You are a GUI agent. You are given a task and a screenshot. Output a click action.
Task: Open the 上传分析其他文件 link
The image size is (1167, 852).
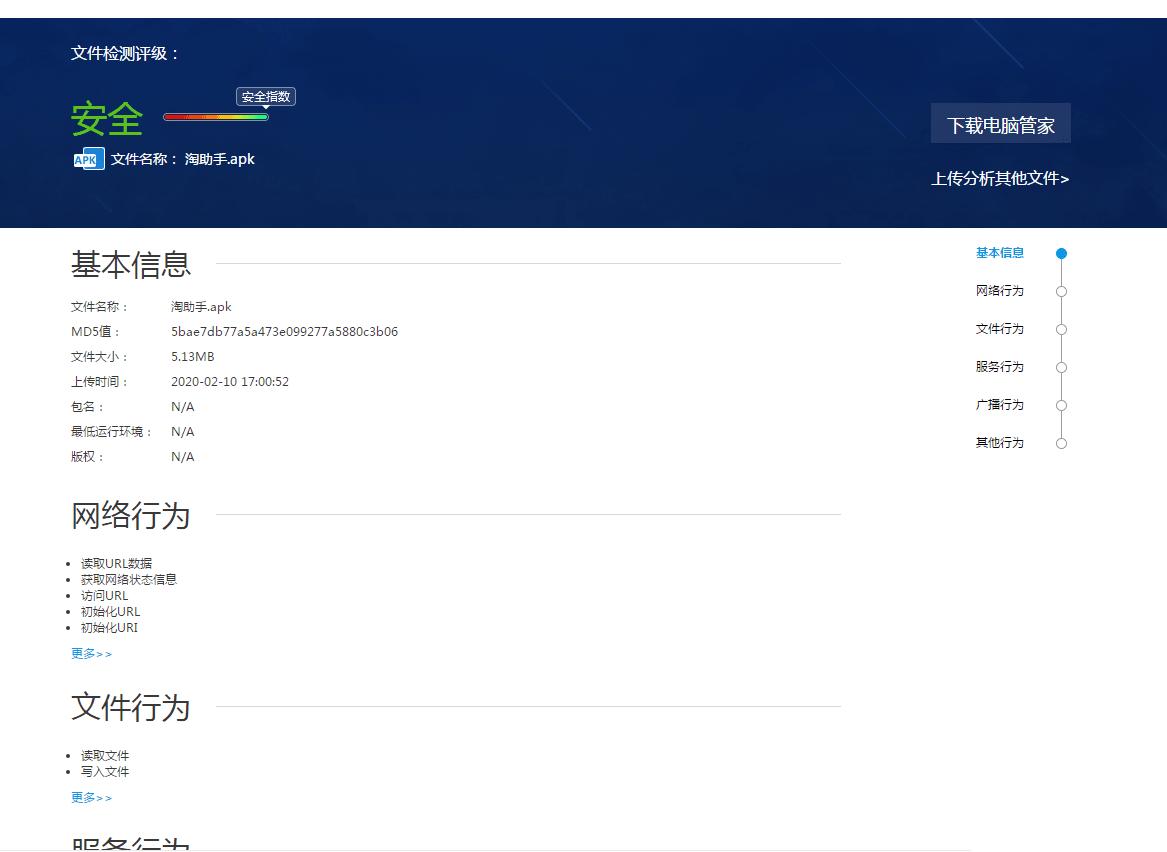(1000, 178)
